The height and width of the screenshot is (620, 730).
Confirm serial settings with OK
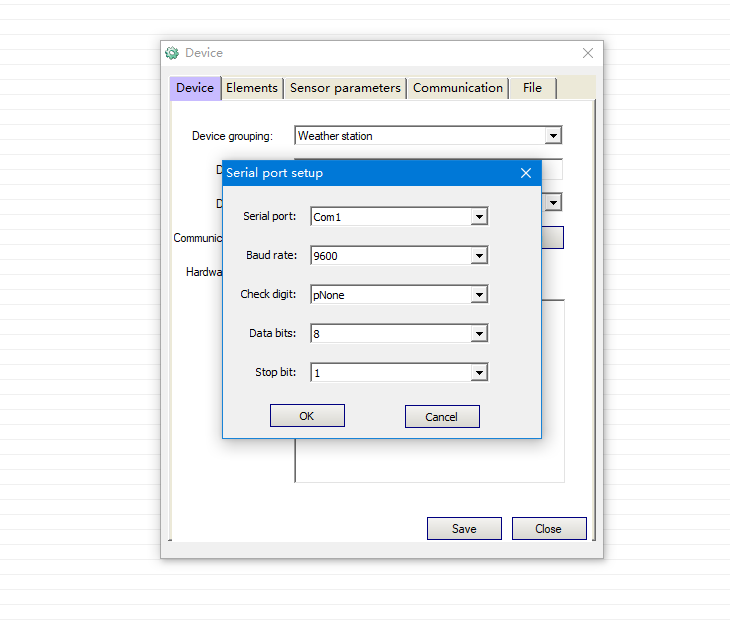point(307,416)
